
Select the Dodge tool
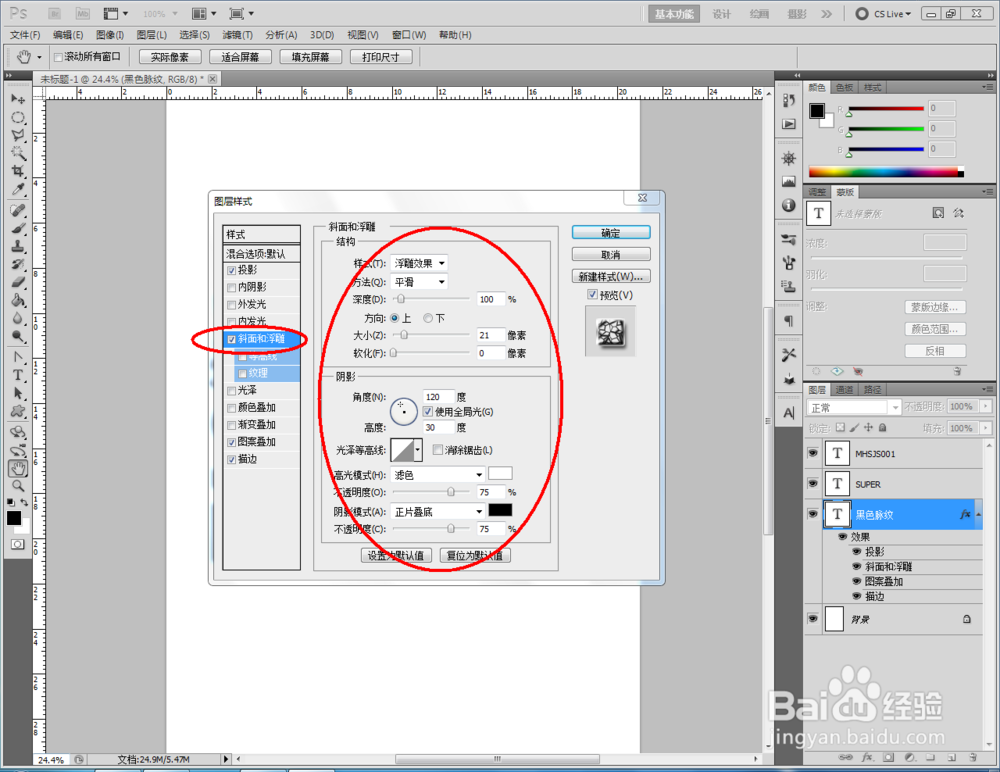(x=18, y=336)
